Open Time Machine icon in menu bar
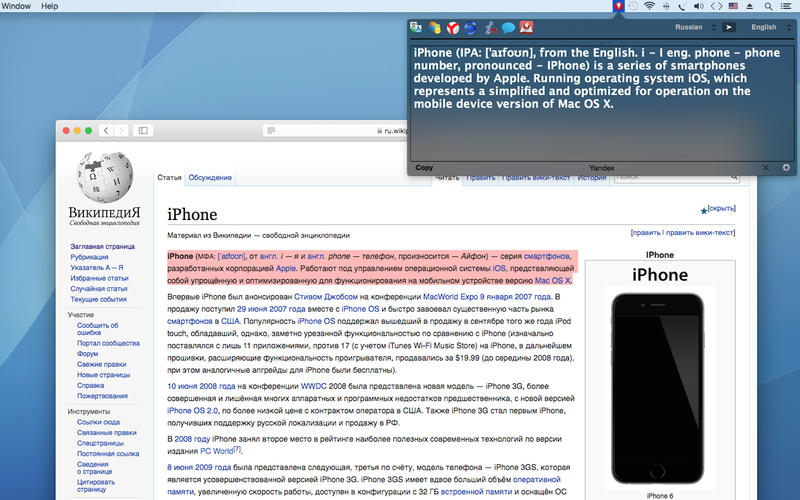 click(633, 6)
